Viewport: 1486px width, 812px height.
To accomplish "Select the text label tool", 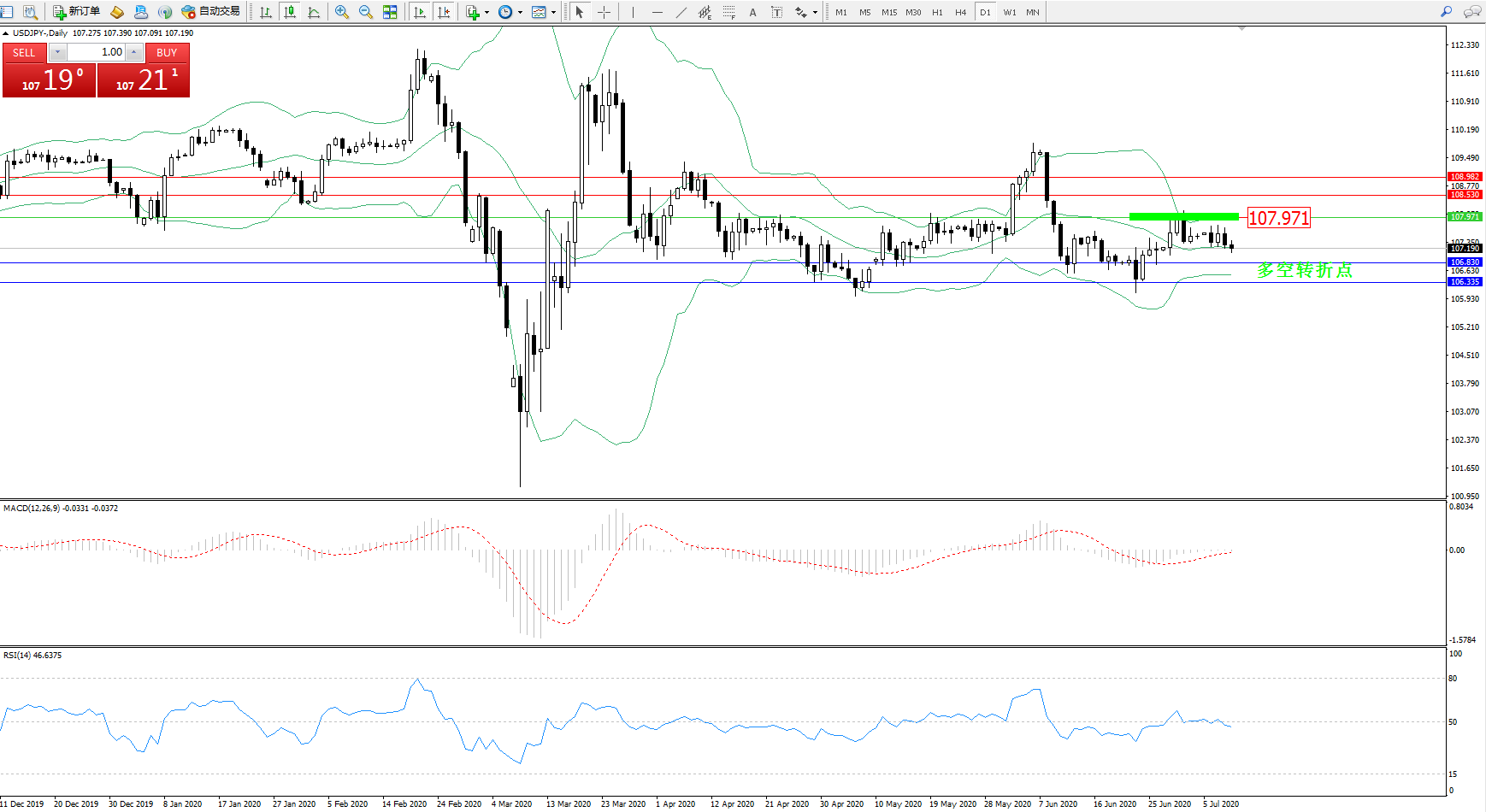I will point(752,12).
